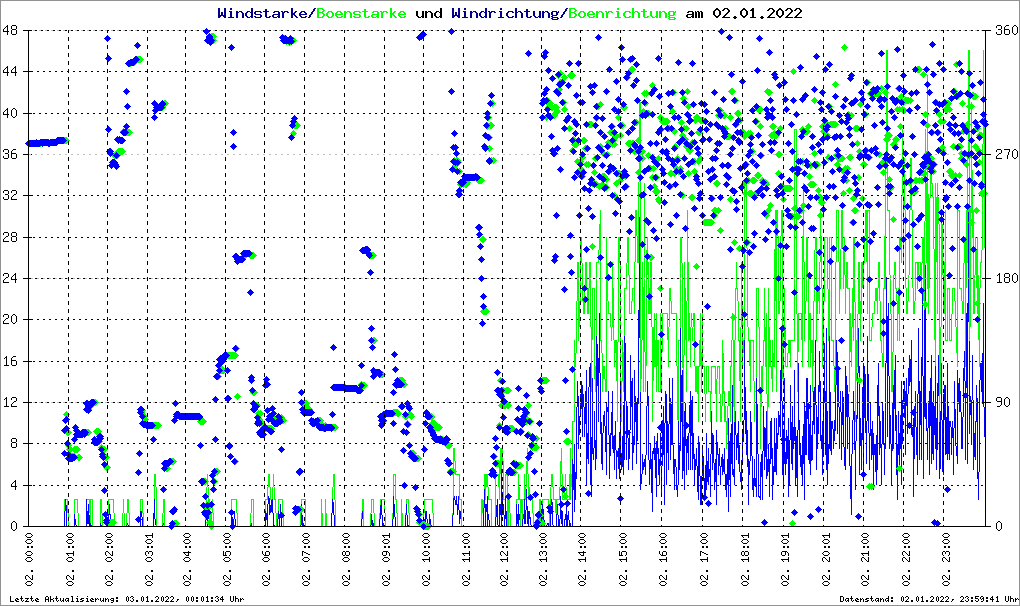Click the 00:00 time label on the x-axis
The width and height of the screenshot is (1020, 606).
(30, 562)
